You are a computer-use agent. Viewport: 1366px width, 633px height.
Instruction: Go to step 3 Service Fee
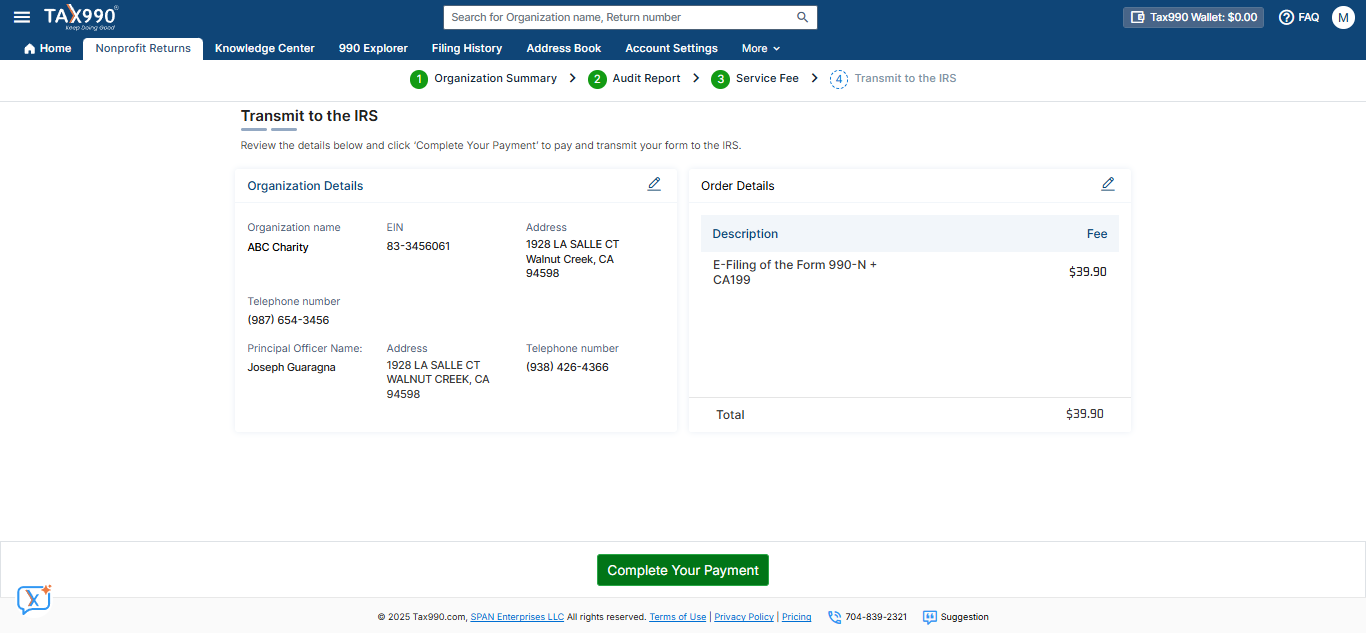click(x=755, y=79)
